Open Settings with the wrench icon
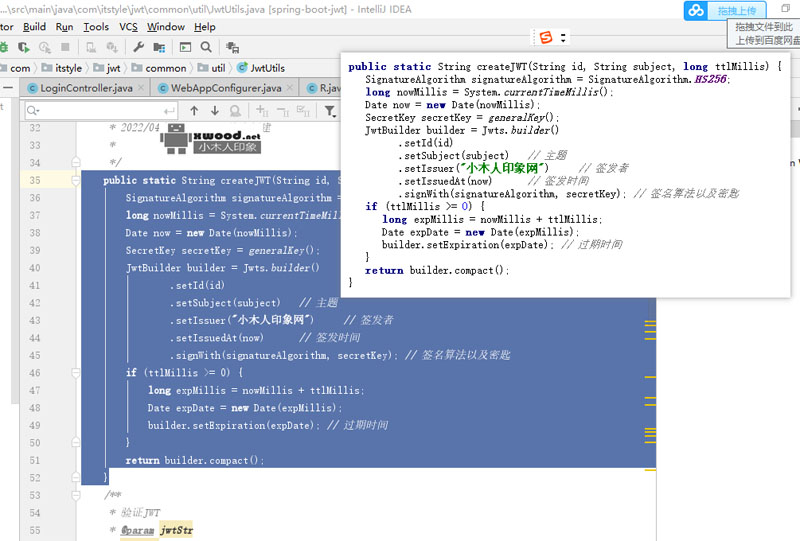800x541 pixels. click(138, 47)
